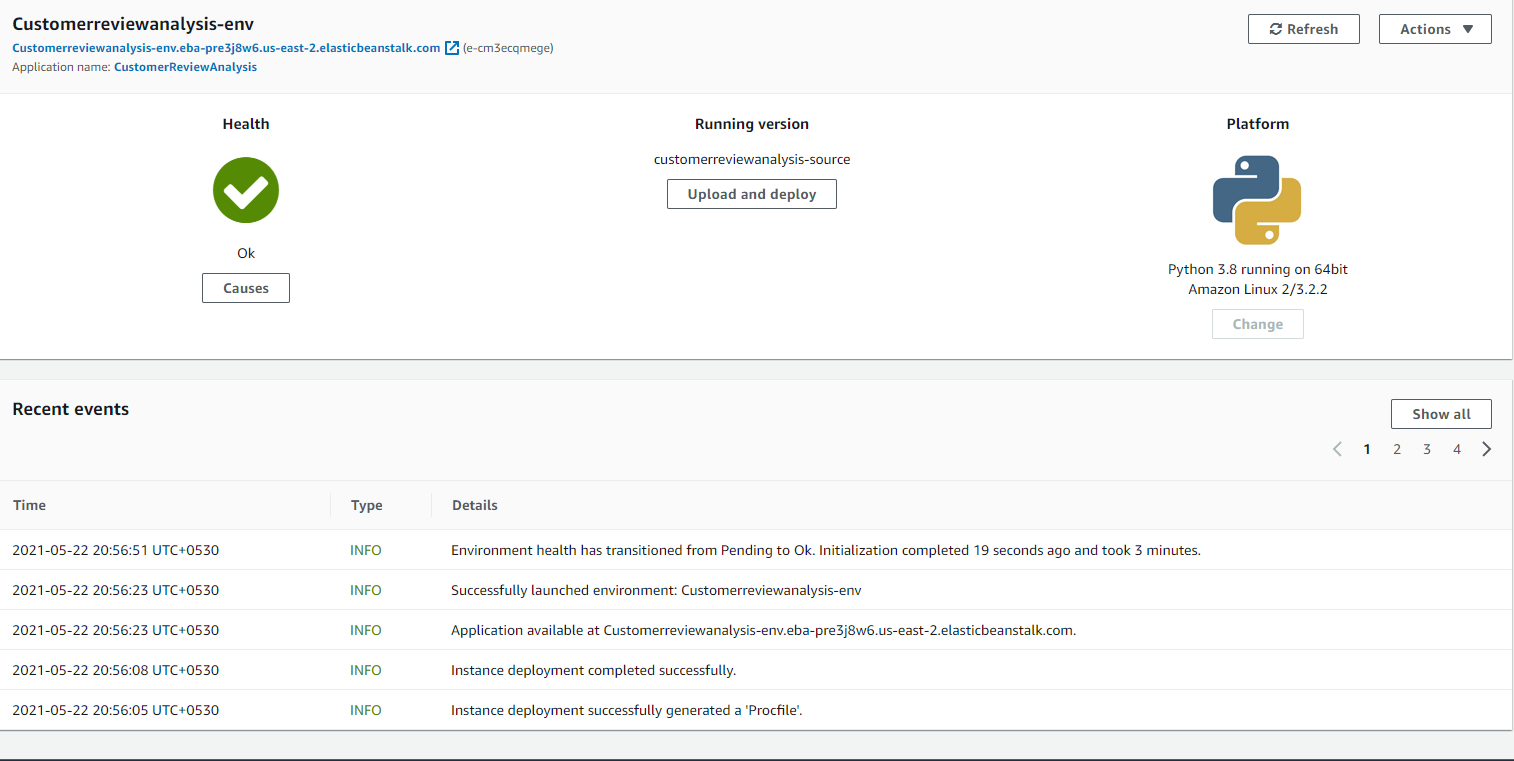Select timestamp 2021-05-22 20:56:08 UTC+0530
This screenshot has height=761, width=1514.
(x=115, y=670)
